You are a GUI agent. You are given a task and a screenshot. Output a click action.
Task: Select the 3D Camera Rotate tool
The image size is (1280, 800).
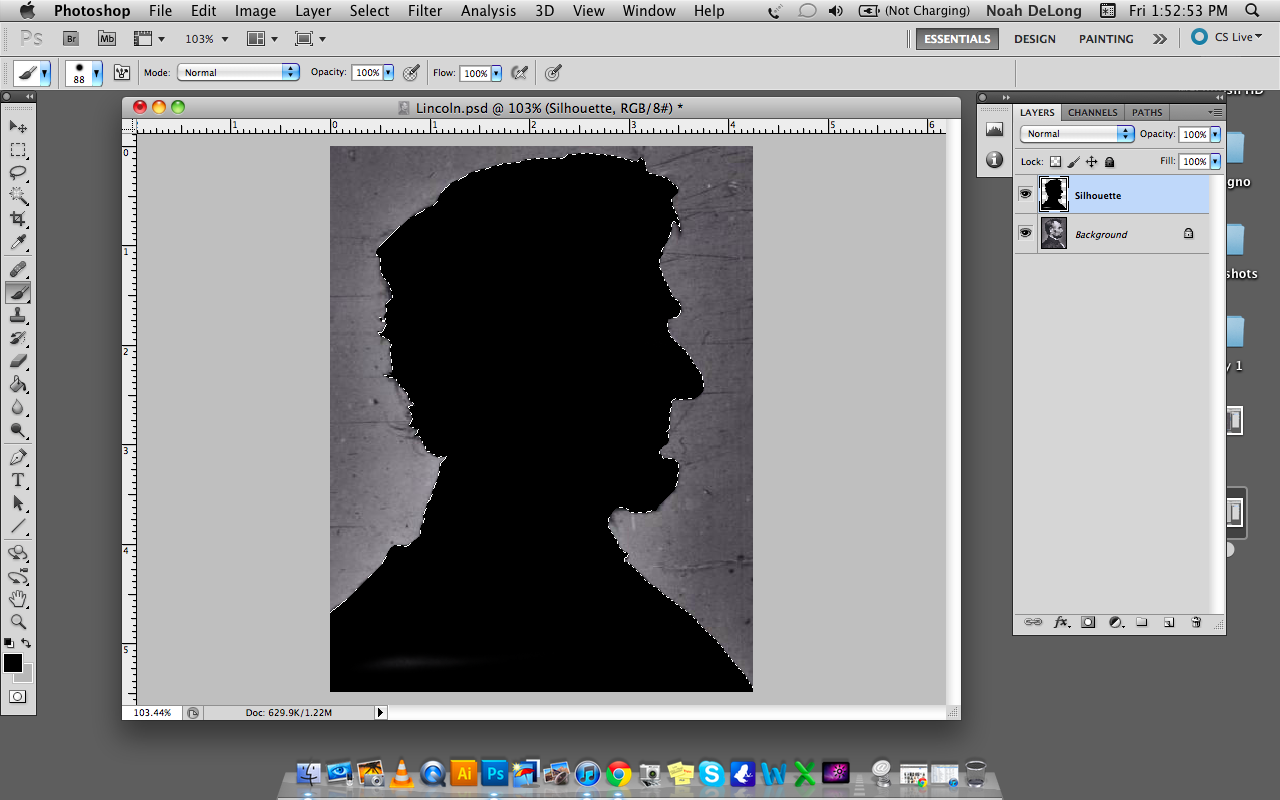[18, 576]
